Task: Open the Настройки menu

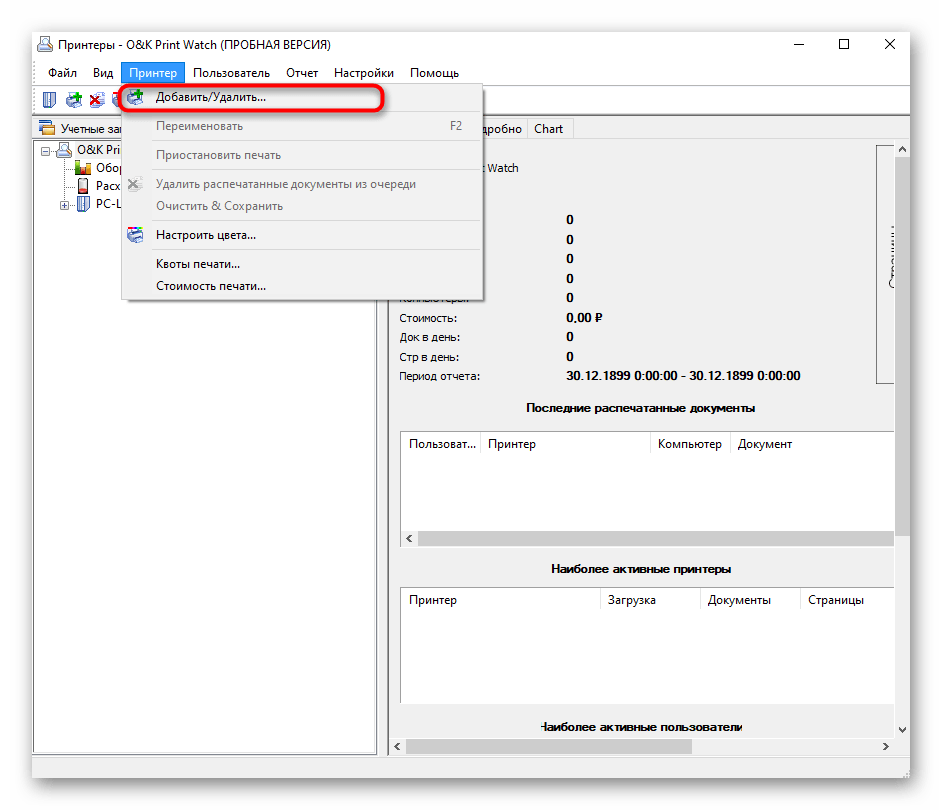Action: pos(363,73)
